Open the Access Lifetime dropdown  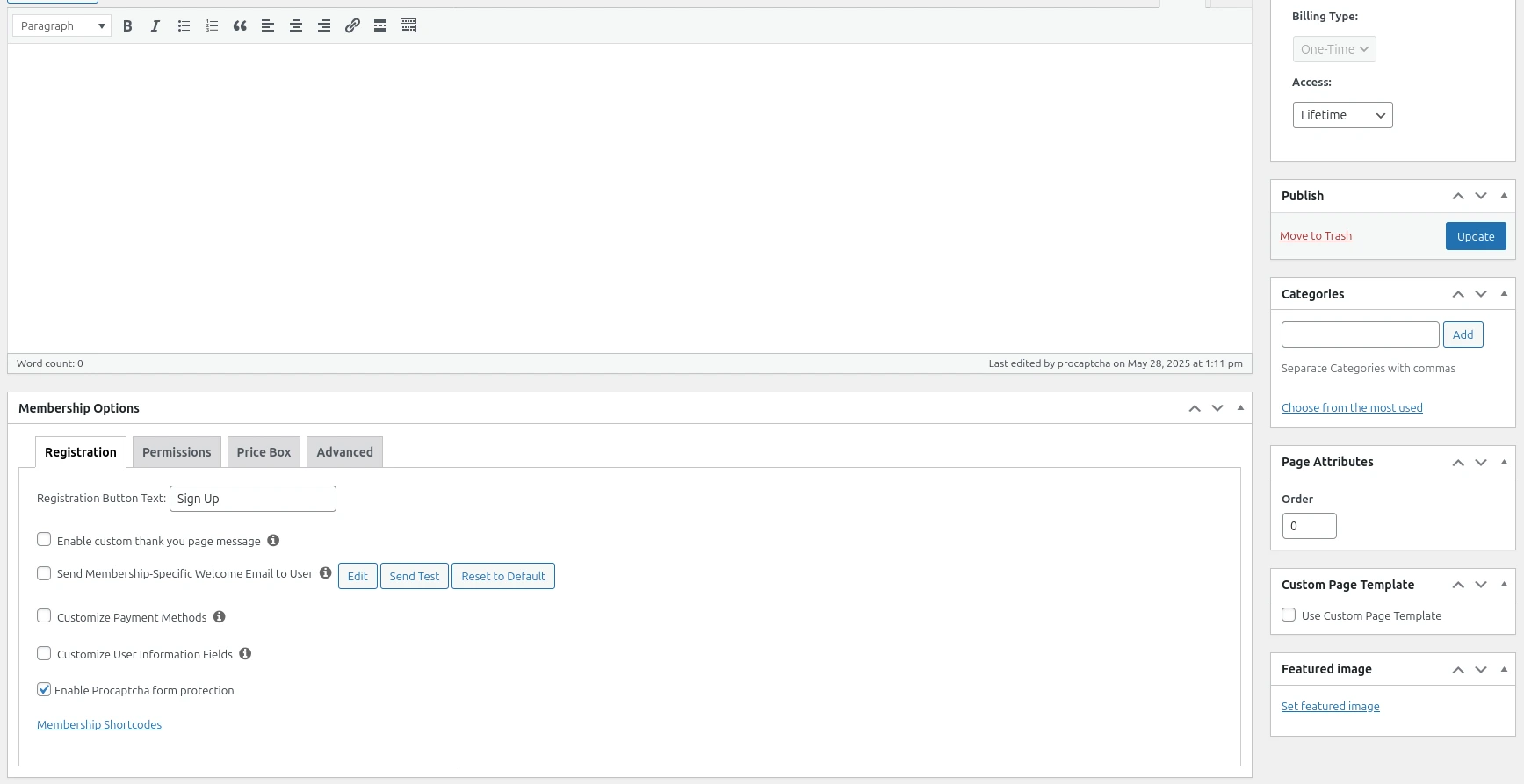point(1343,115)
